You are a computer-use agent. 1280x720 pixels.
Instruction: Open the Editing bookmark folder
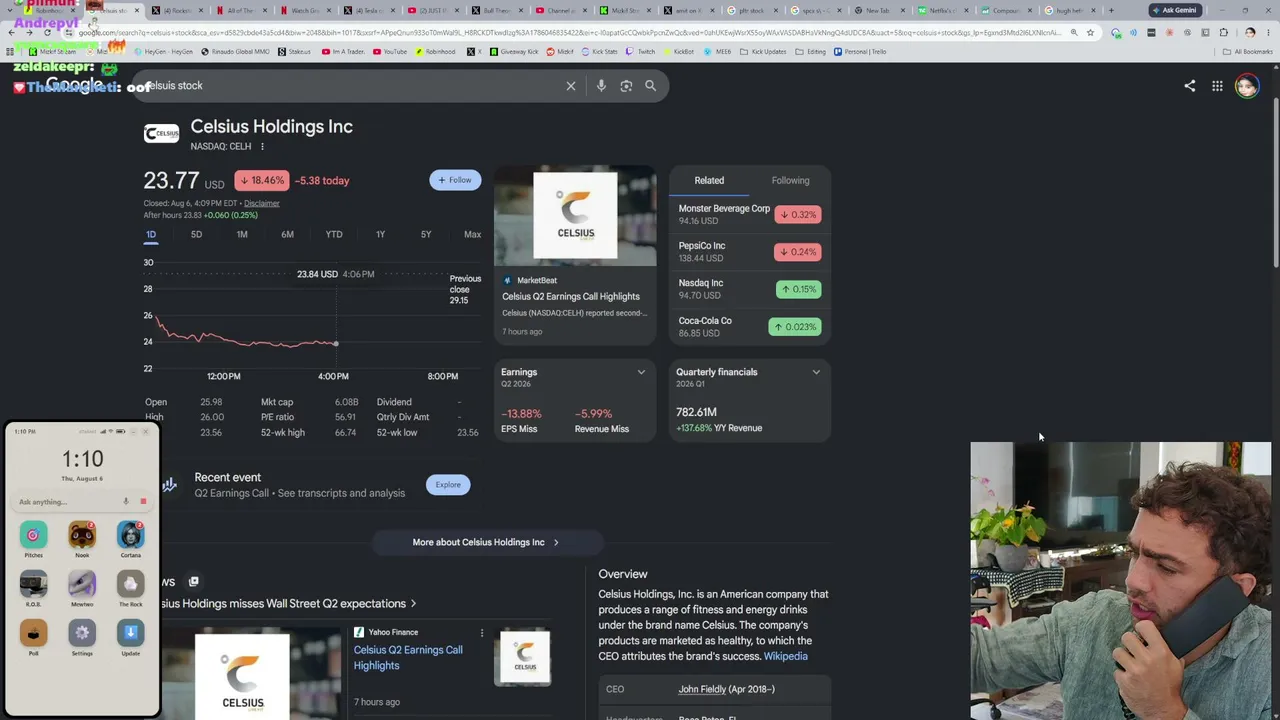click(812, 52)
